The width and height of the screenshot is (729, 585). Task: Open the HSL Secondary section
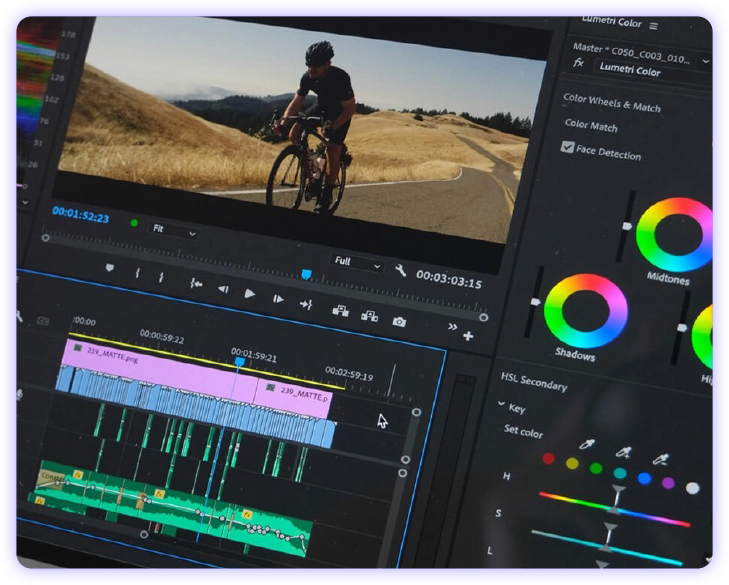tap(533, 382)
